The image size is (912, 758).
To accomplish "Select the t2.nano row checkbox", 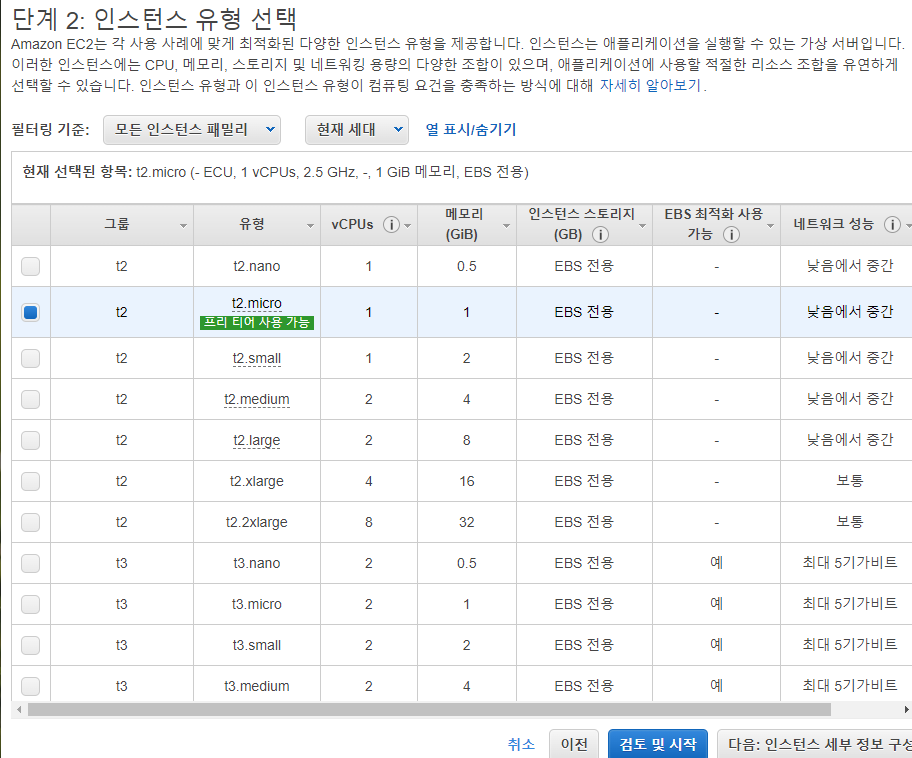I will tap(30, 266).
